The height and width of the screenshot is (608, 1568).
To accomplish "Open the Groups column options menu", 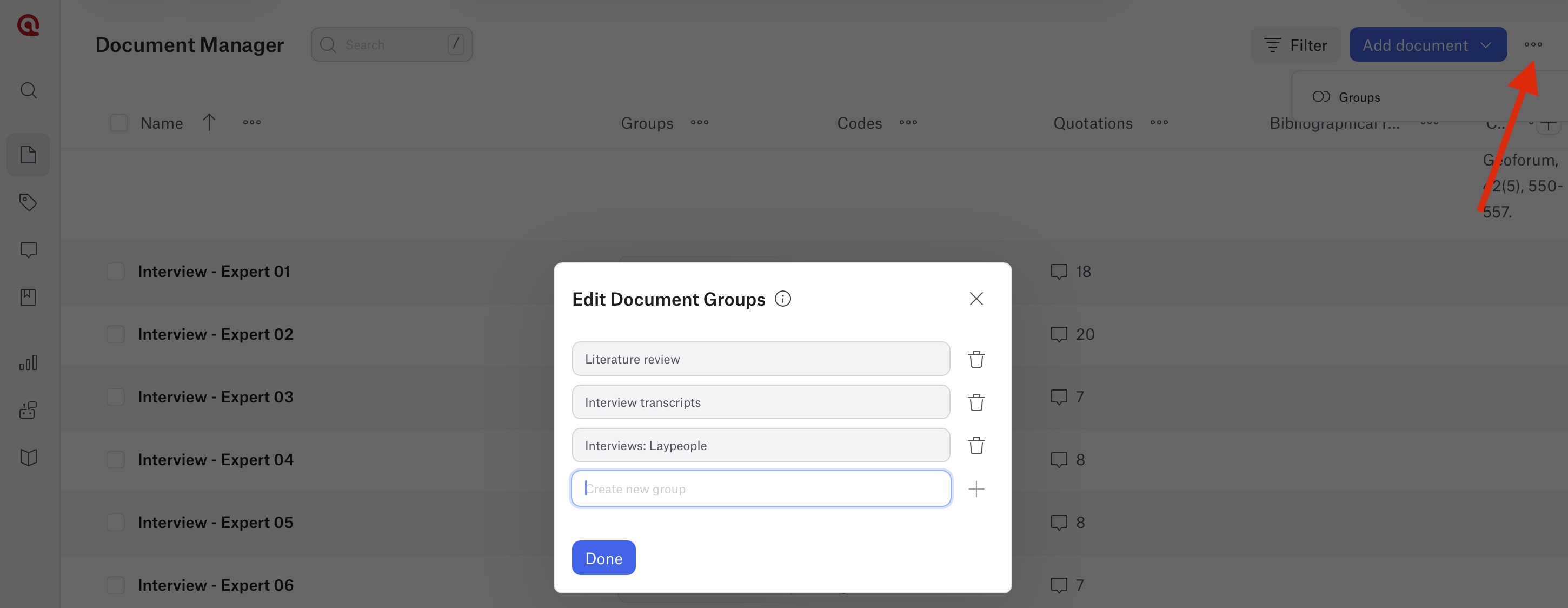I will tap(699, 123).
